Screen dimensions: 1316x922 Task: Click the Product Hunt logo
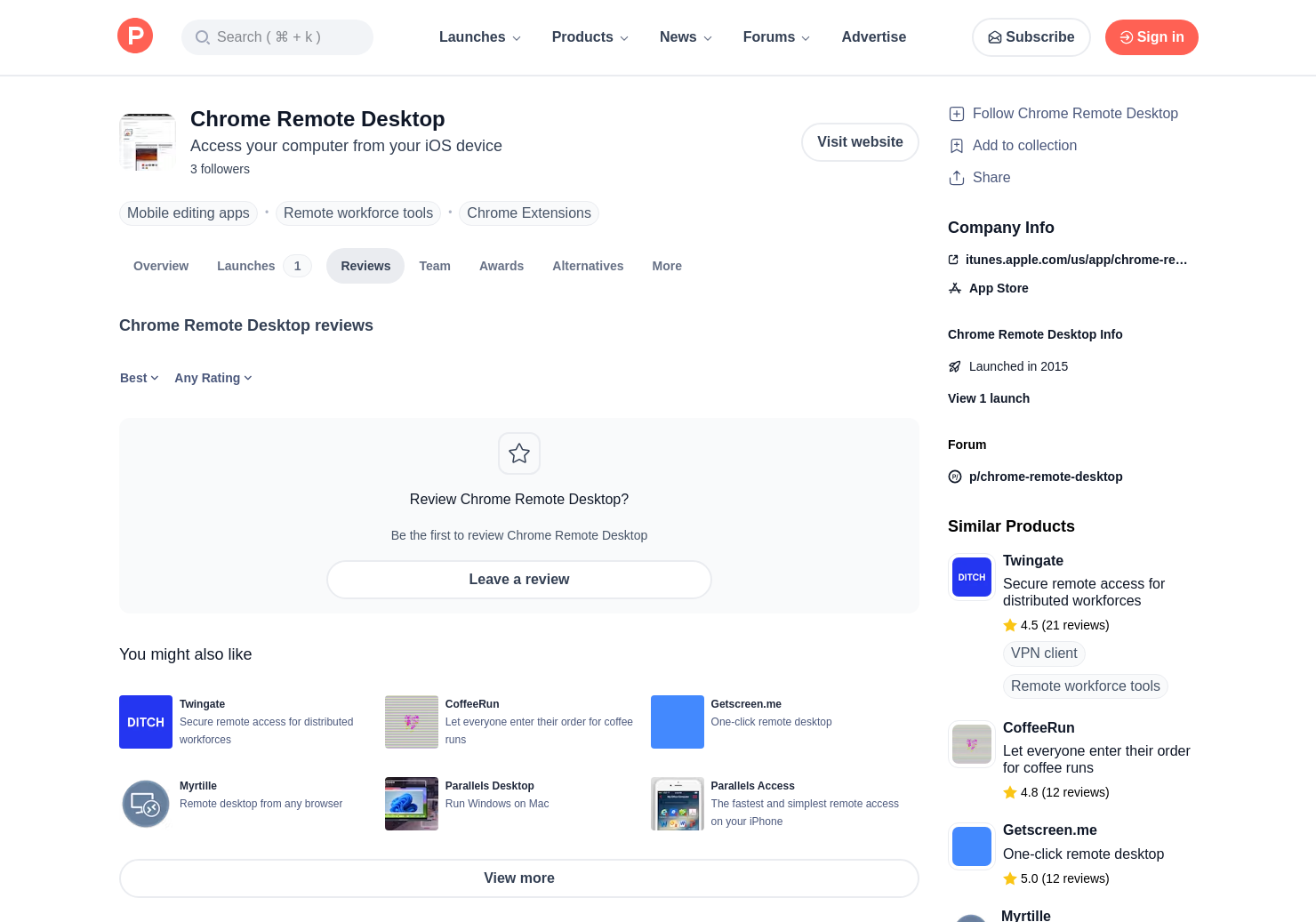(x=135, y=36)
